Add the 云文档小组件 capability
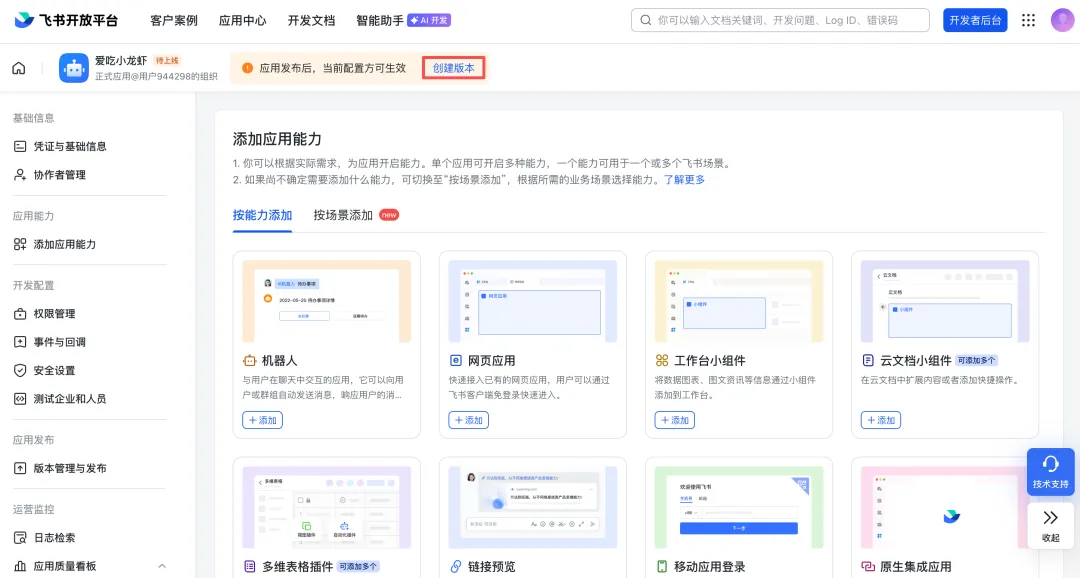 881,420
